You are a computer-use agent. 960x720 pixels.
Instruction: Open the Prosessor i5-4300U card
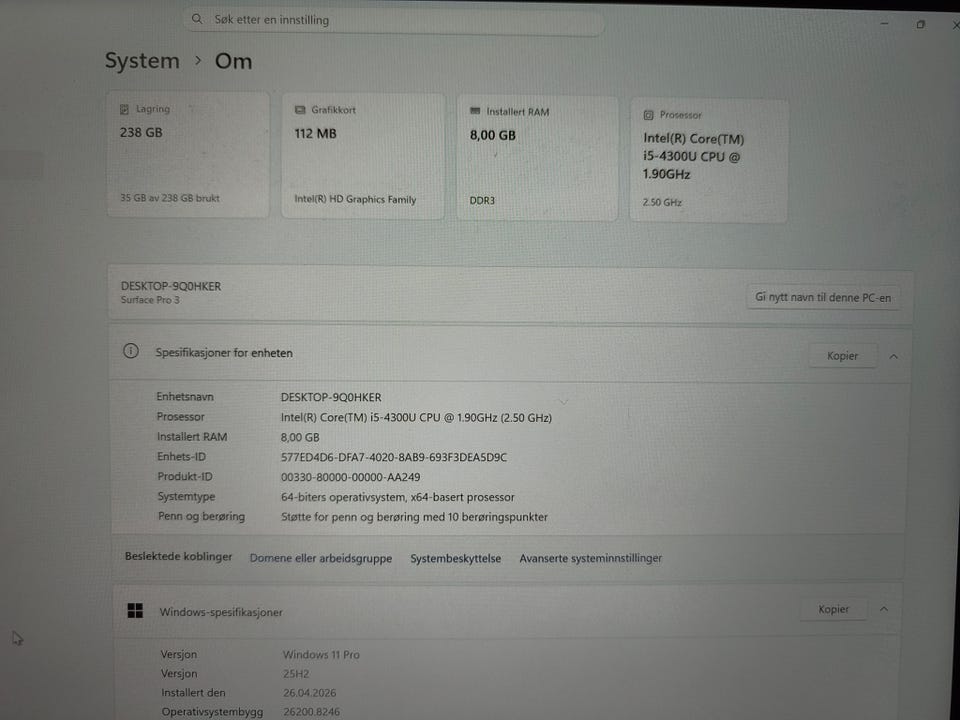pyautogui.click(x=709, y=160)
